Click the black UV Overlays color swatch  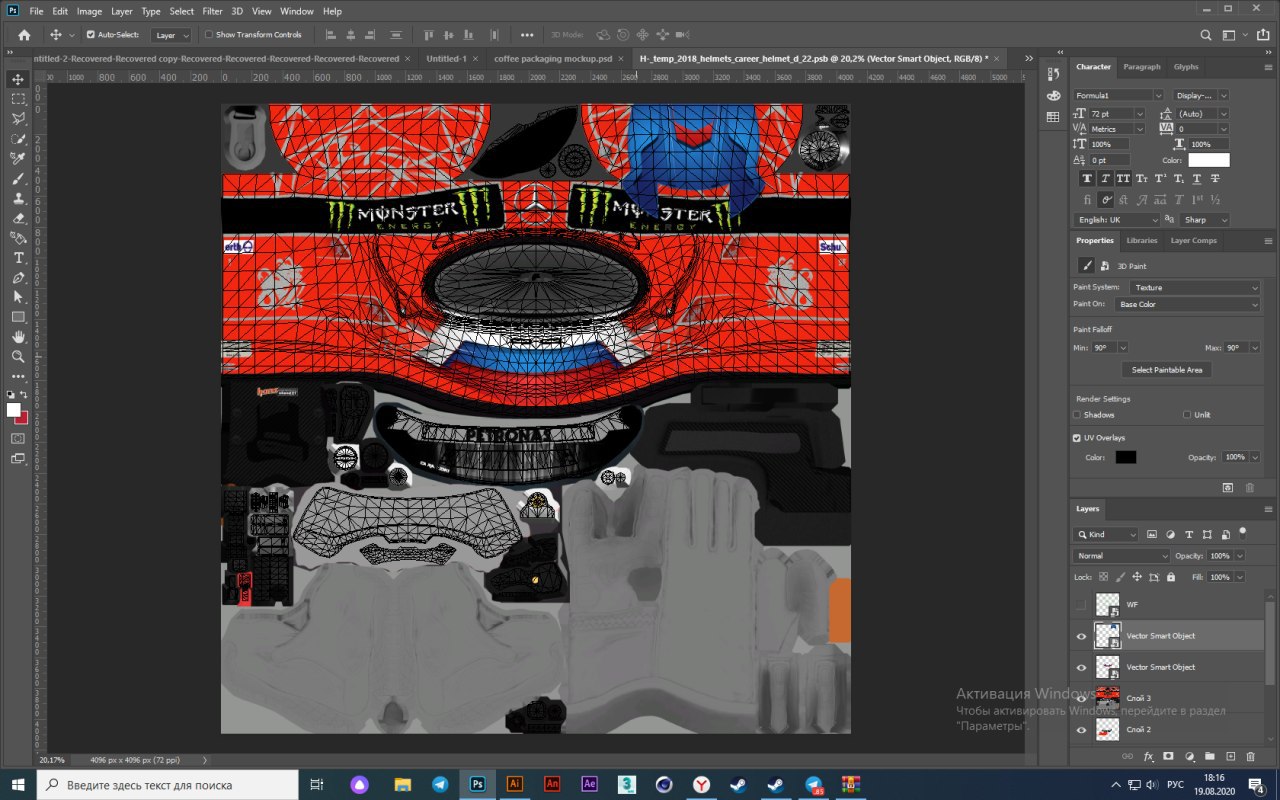(x=1126, y=457)
